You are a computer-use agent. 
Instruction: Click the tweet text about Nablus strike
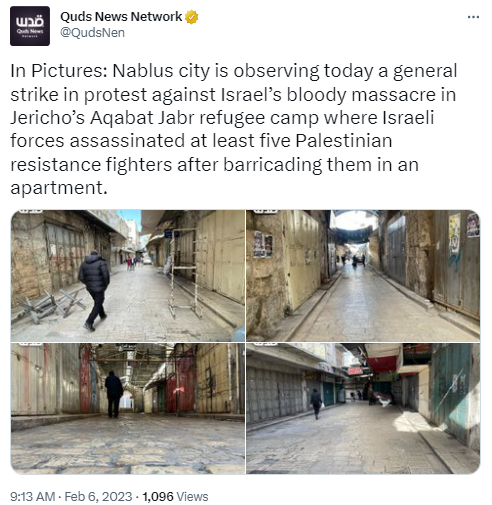tap(233, 129)
